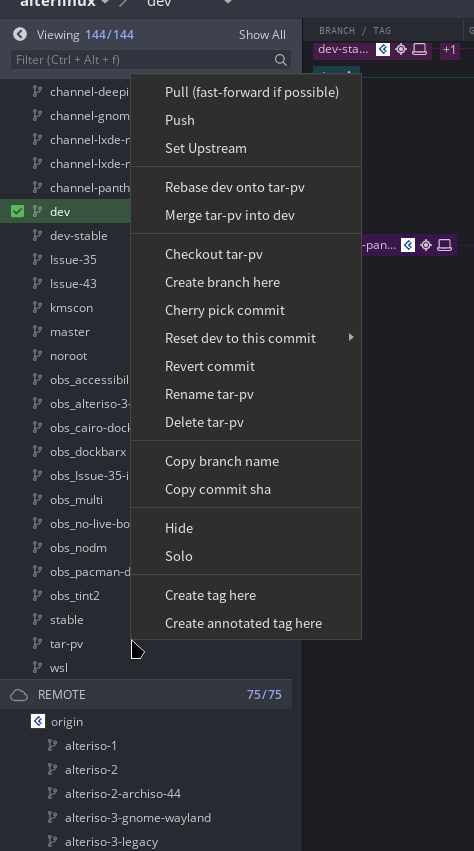This screenshot has height=851, width=474.
Task: Click the branch icon beside stable
Action: [37, 619]
